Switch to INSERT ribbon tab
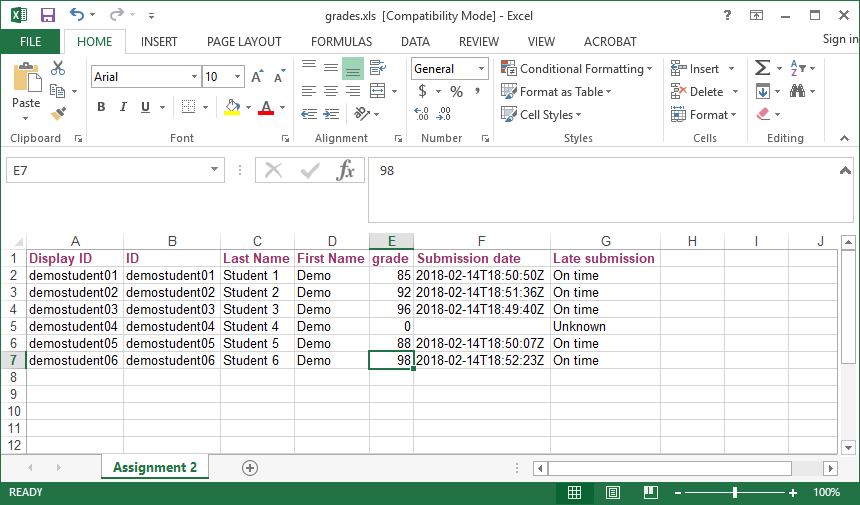 tap(159, 42)
